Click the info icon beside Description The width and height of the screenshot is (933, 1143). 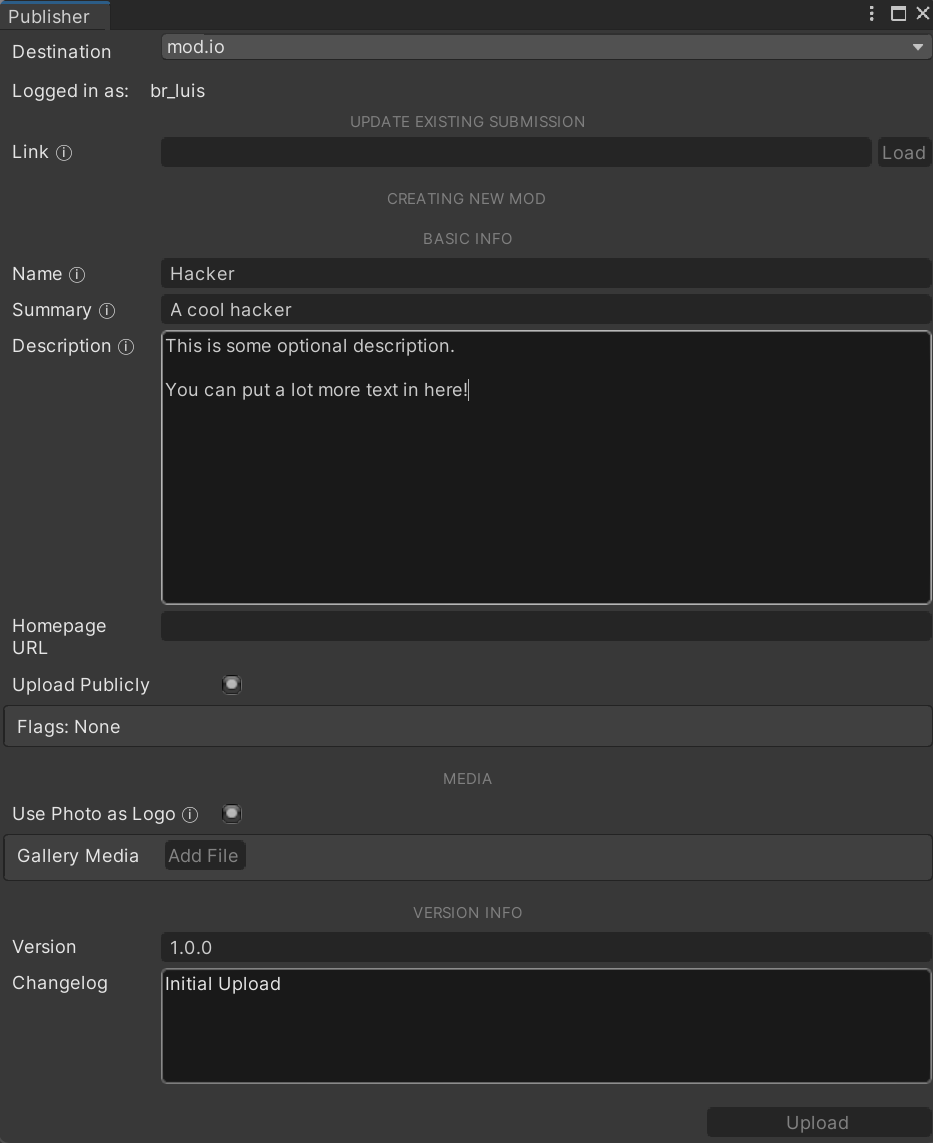click(126, 347)
